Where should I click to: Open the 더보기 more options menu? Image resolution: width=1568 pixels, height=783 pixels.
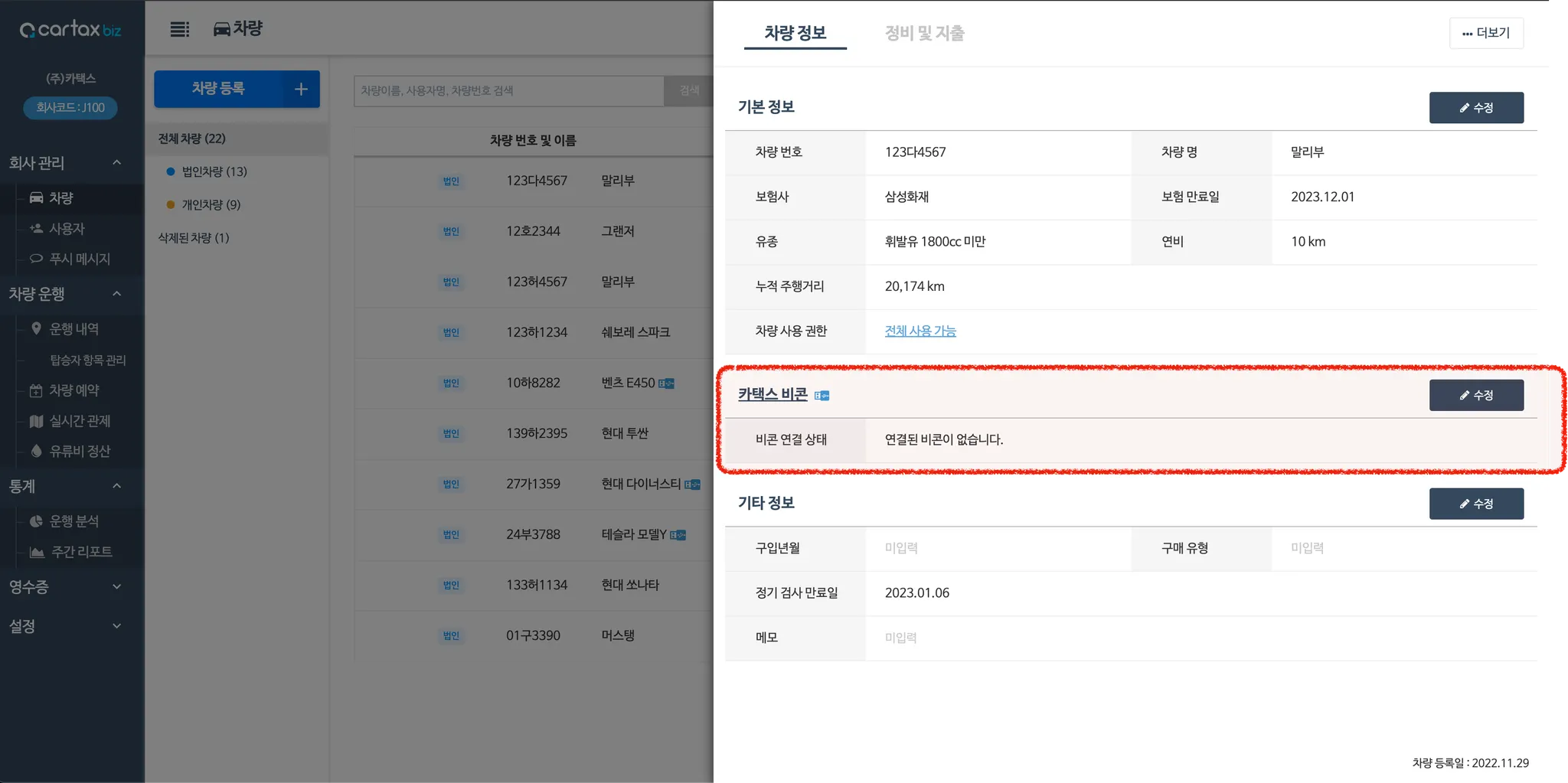1486,33
